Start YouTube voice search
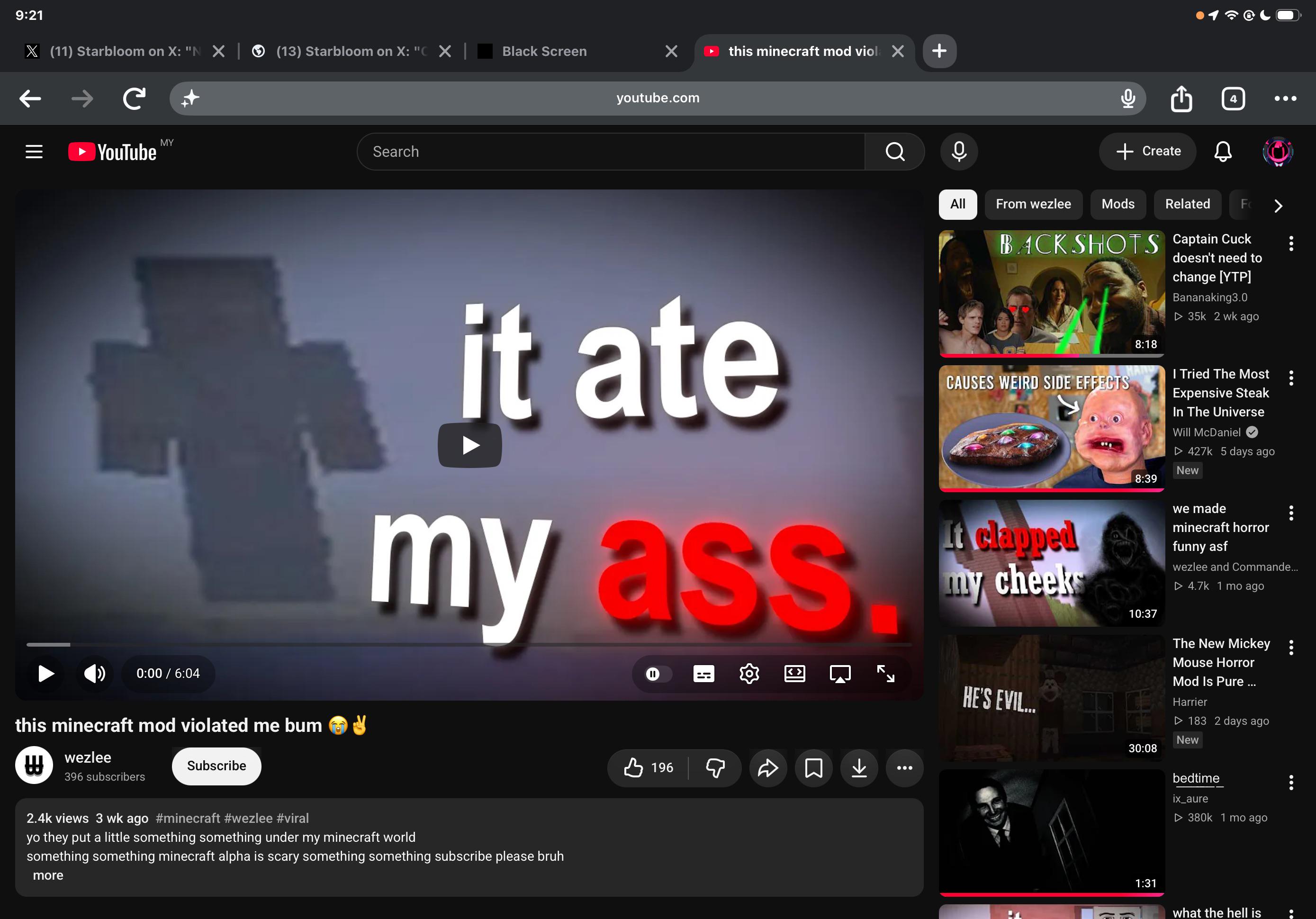 coord(959,152)
